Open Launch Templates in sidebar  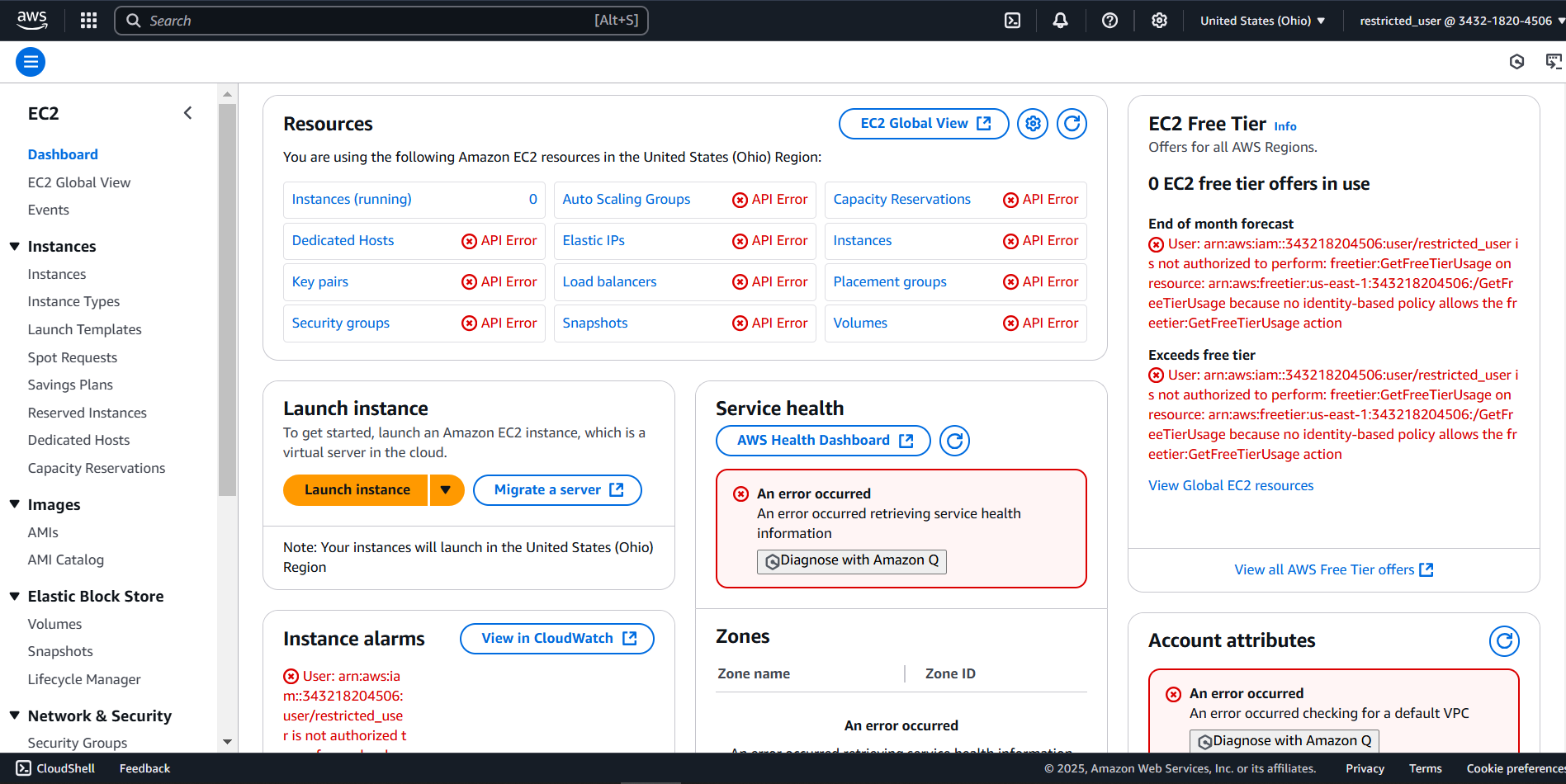pyautogui.click(x=85, y=329)
